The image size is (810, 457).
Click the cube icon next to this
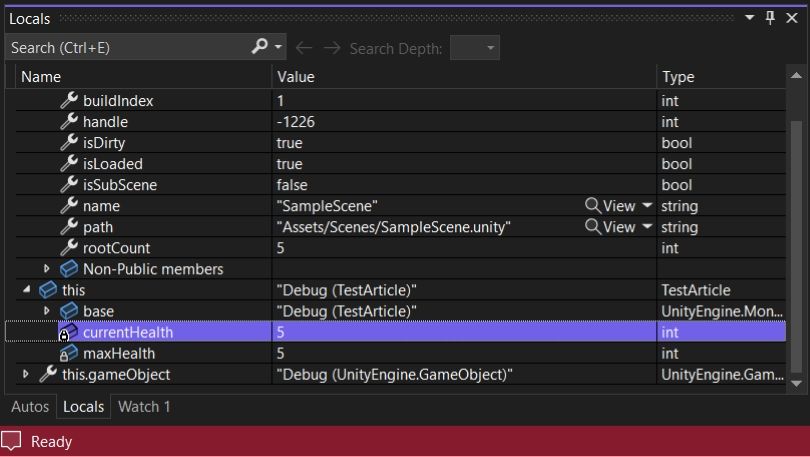click(48, 290)
